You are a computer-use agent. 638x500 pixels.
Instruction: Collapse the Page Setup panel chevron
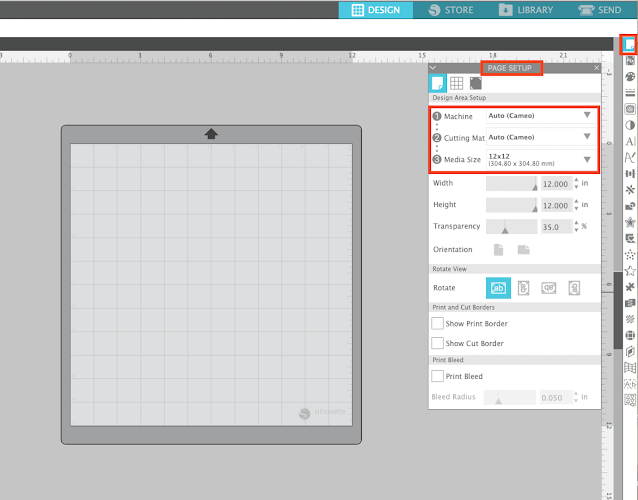click(x=433, y=68)
